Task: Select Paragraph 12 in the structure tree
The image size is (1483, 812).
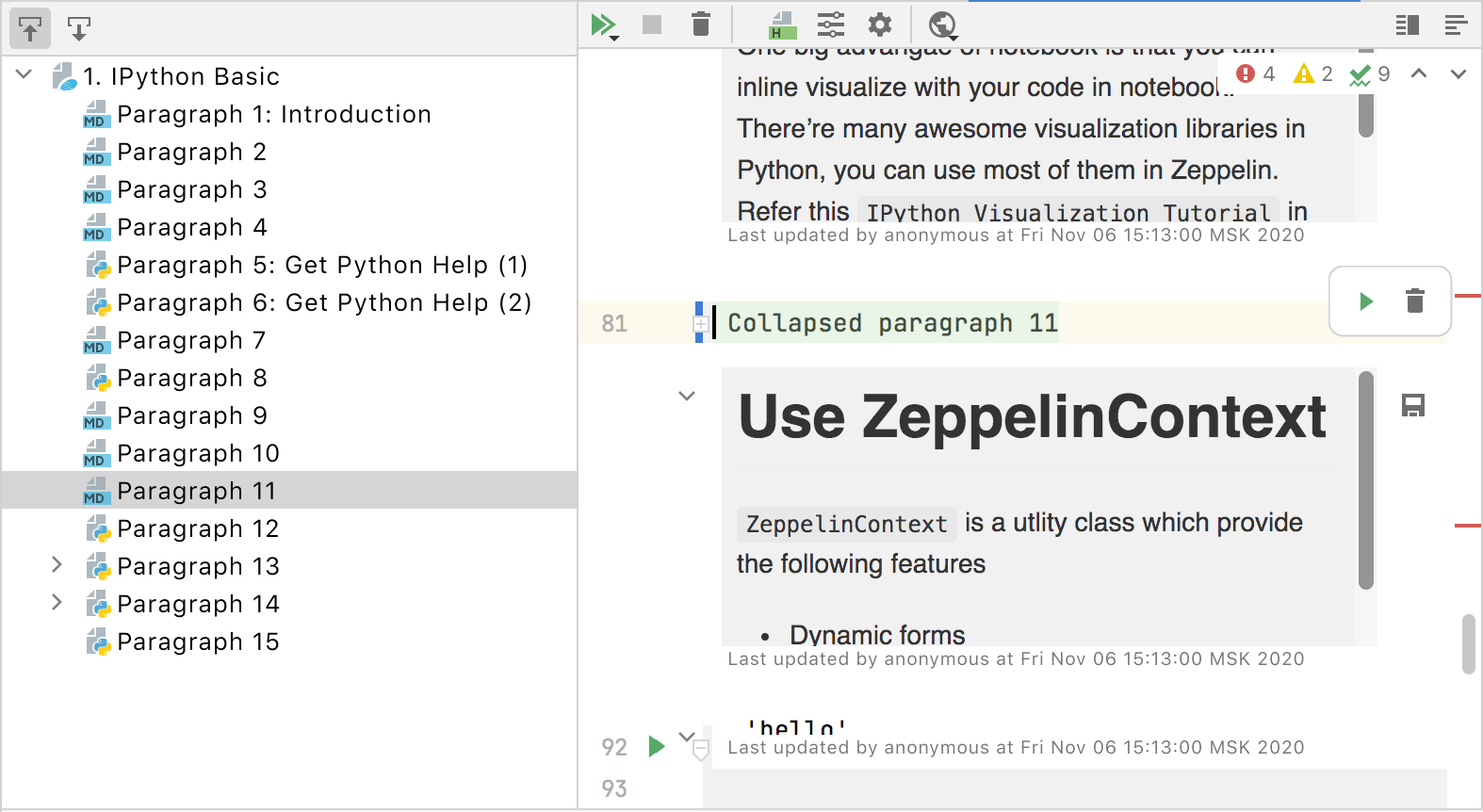Action: point(199,528)
